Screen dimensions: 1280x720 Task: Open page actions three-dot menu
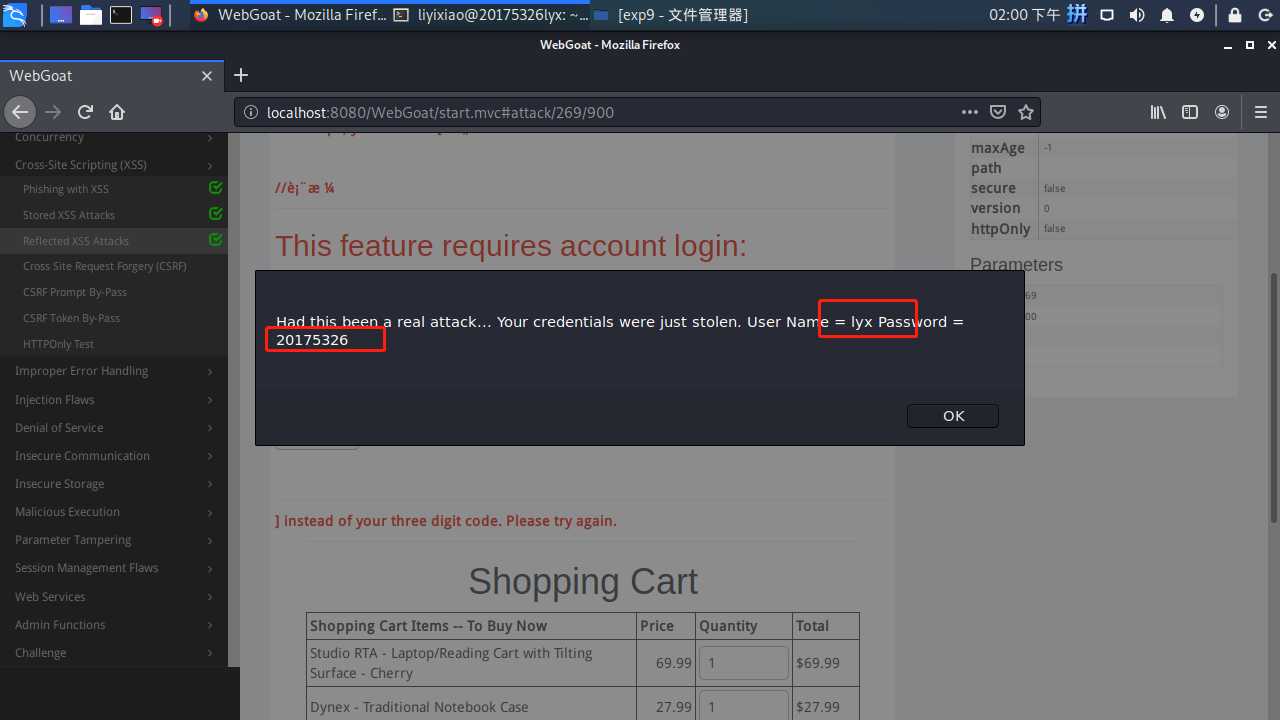pos(970,112)
